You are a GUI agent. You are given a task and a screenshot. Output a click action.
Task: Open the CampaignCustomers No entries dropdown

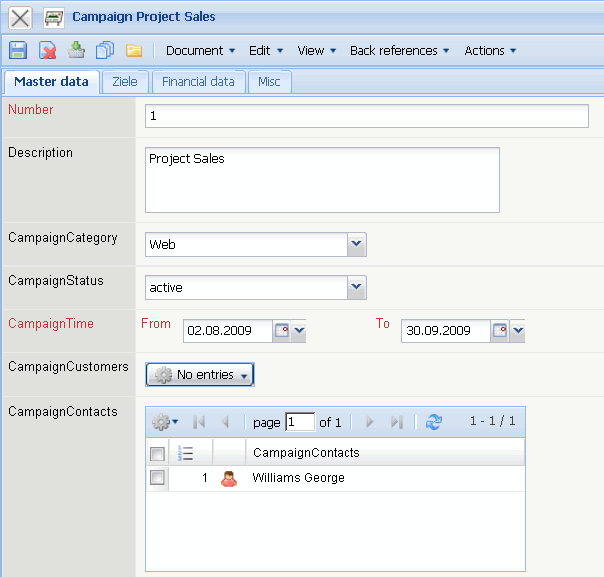point(200,375)
